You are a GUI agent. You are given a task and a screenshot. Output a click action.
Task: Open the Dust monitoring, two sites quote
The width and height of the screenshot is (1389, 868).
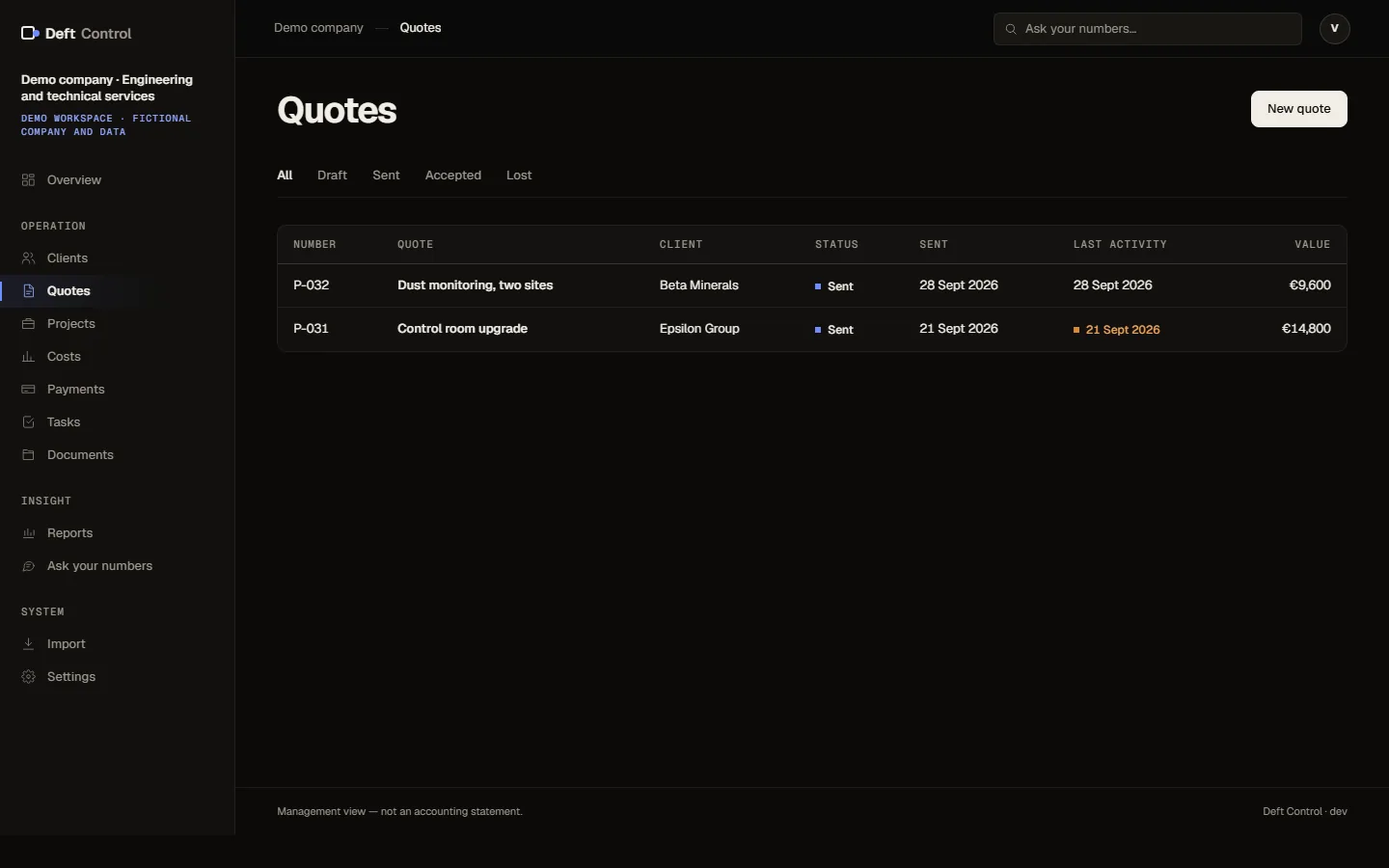476,285
